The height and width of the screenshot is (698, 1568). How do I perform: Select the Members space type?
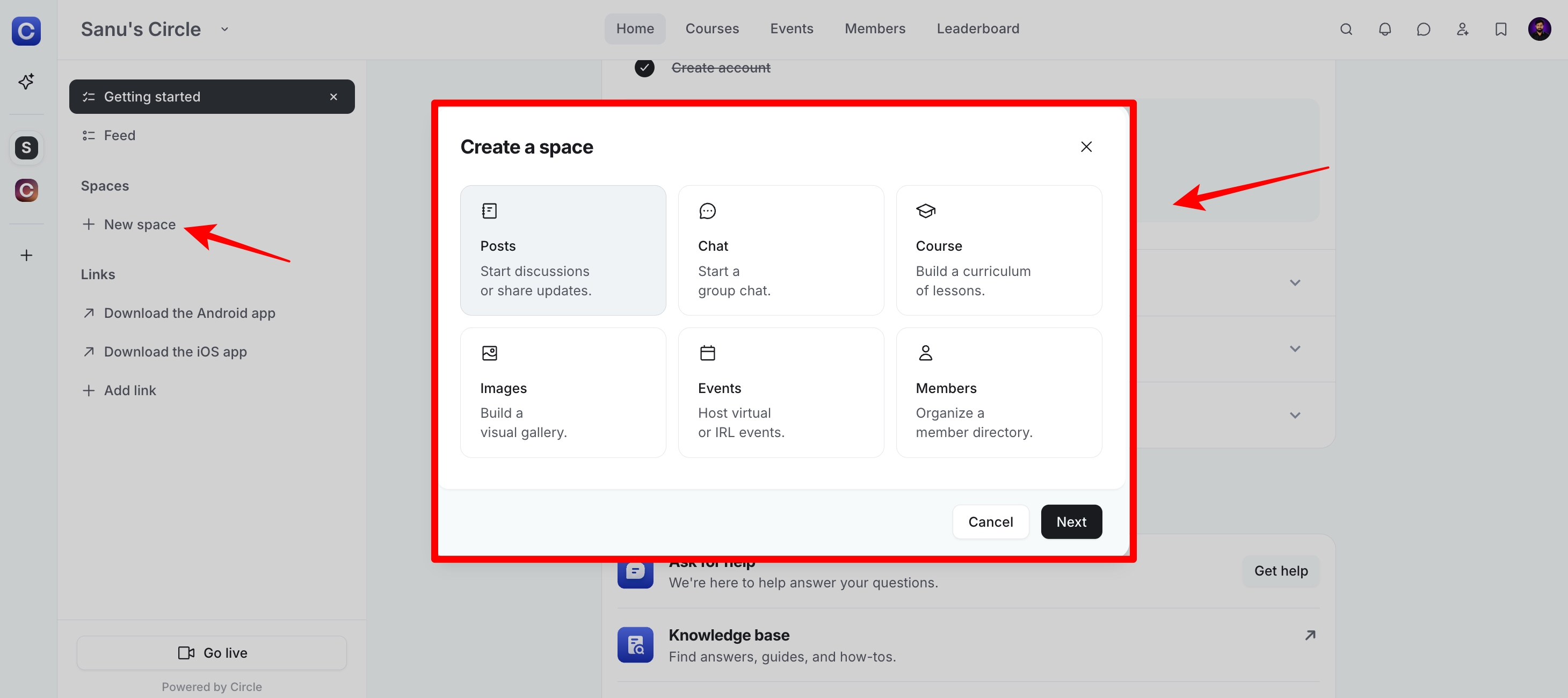tap(999, 392)
